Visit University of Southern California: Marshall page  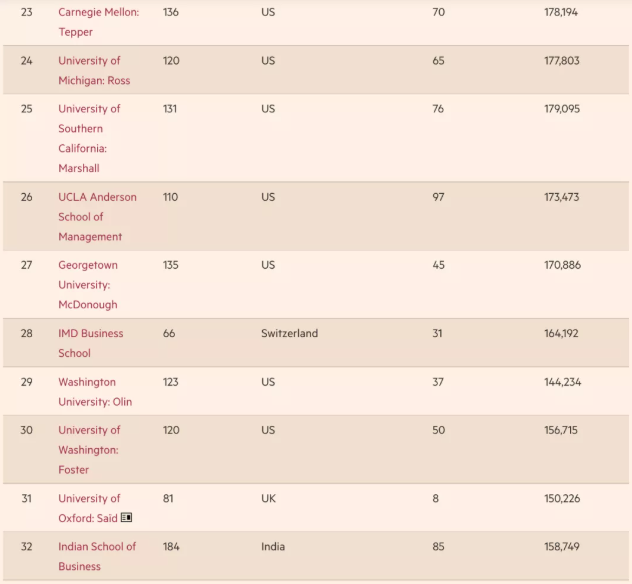89,138
